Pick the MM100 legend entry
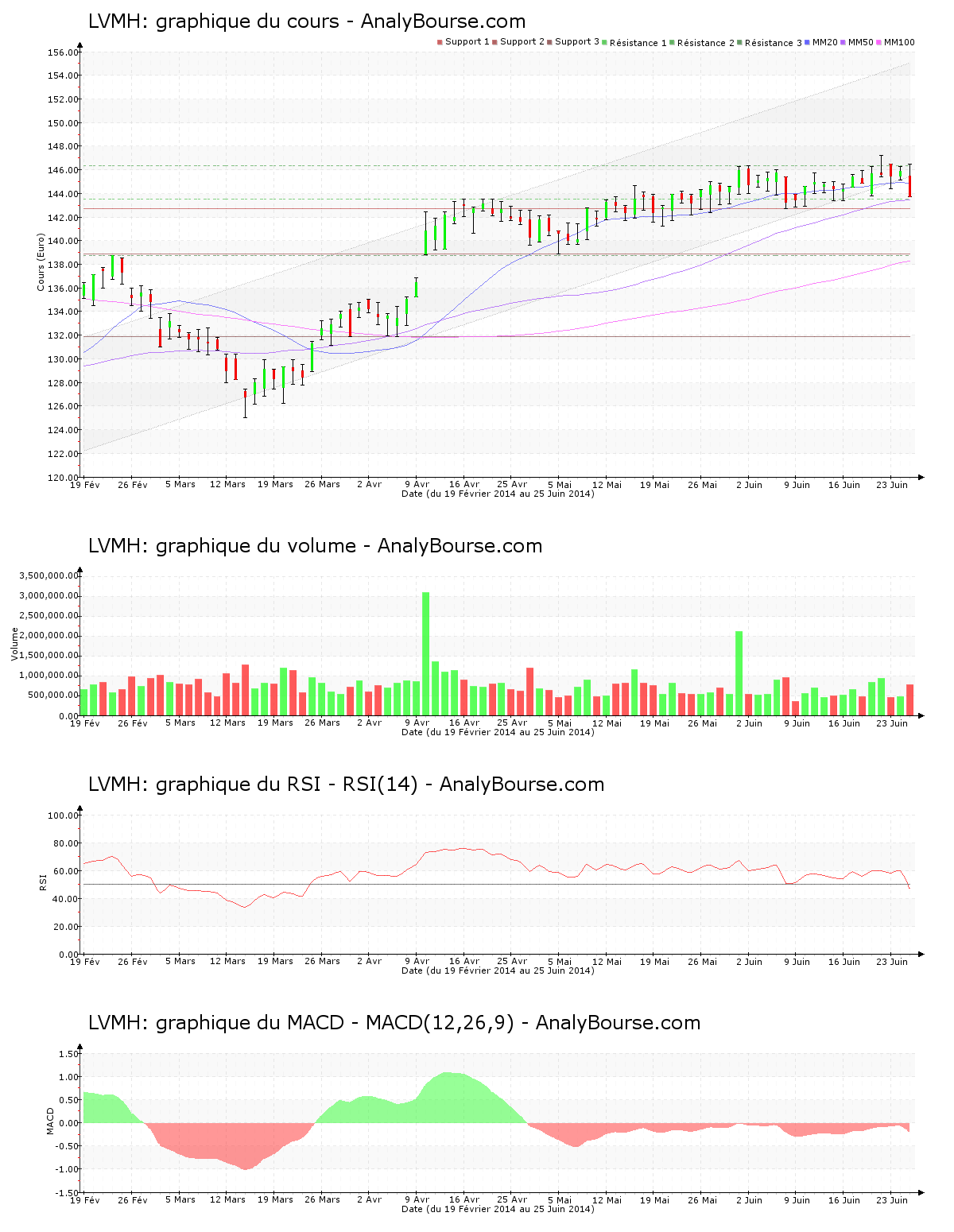The width and height of the screenshot is (954, 1232). click(x=895, y=42)
